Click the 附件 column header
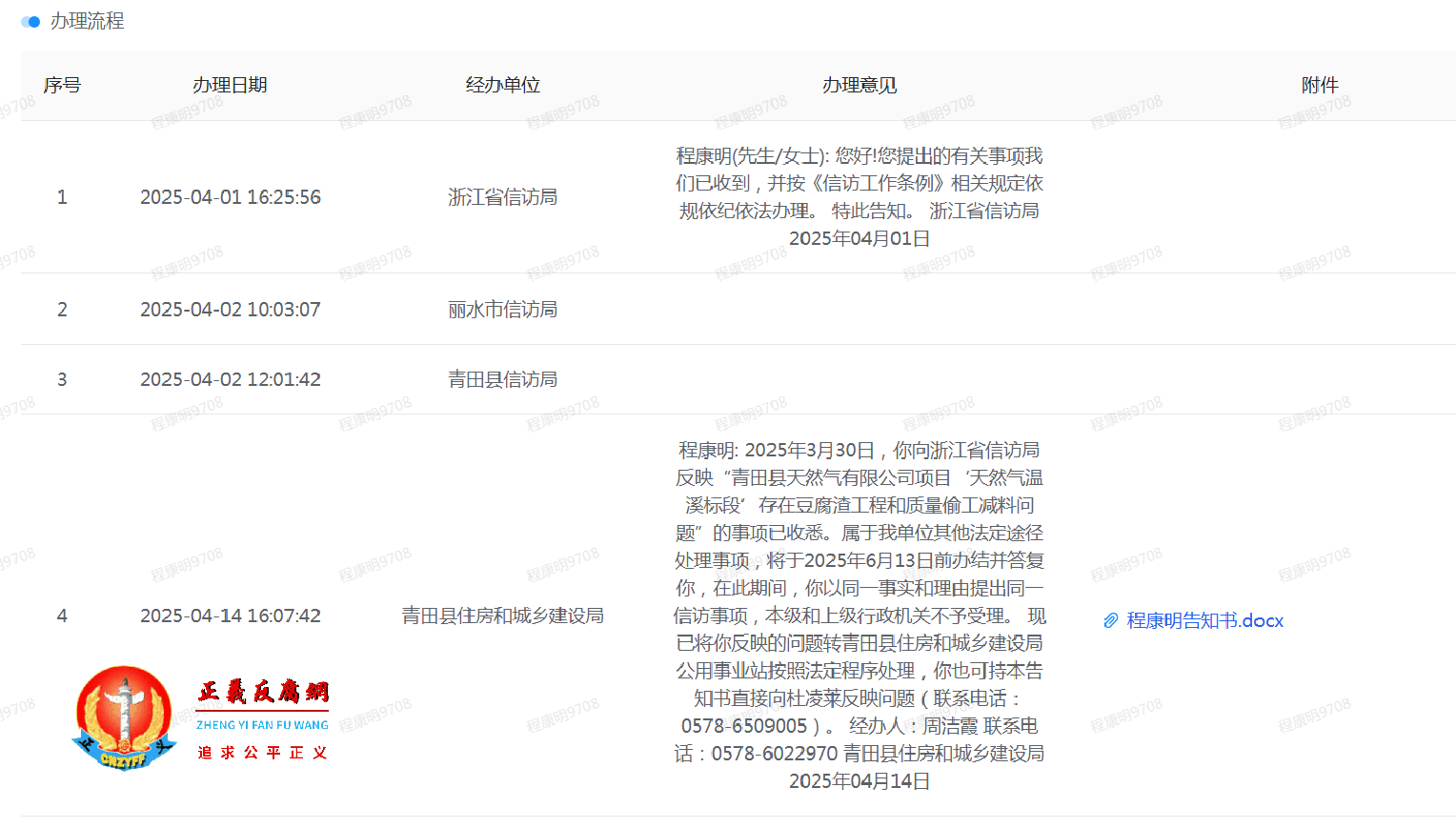 pyautogui.click(x=1319, y=85)
